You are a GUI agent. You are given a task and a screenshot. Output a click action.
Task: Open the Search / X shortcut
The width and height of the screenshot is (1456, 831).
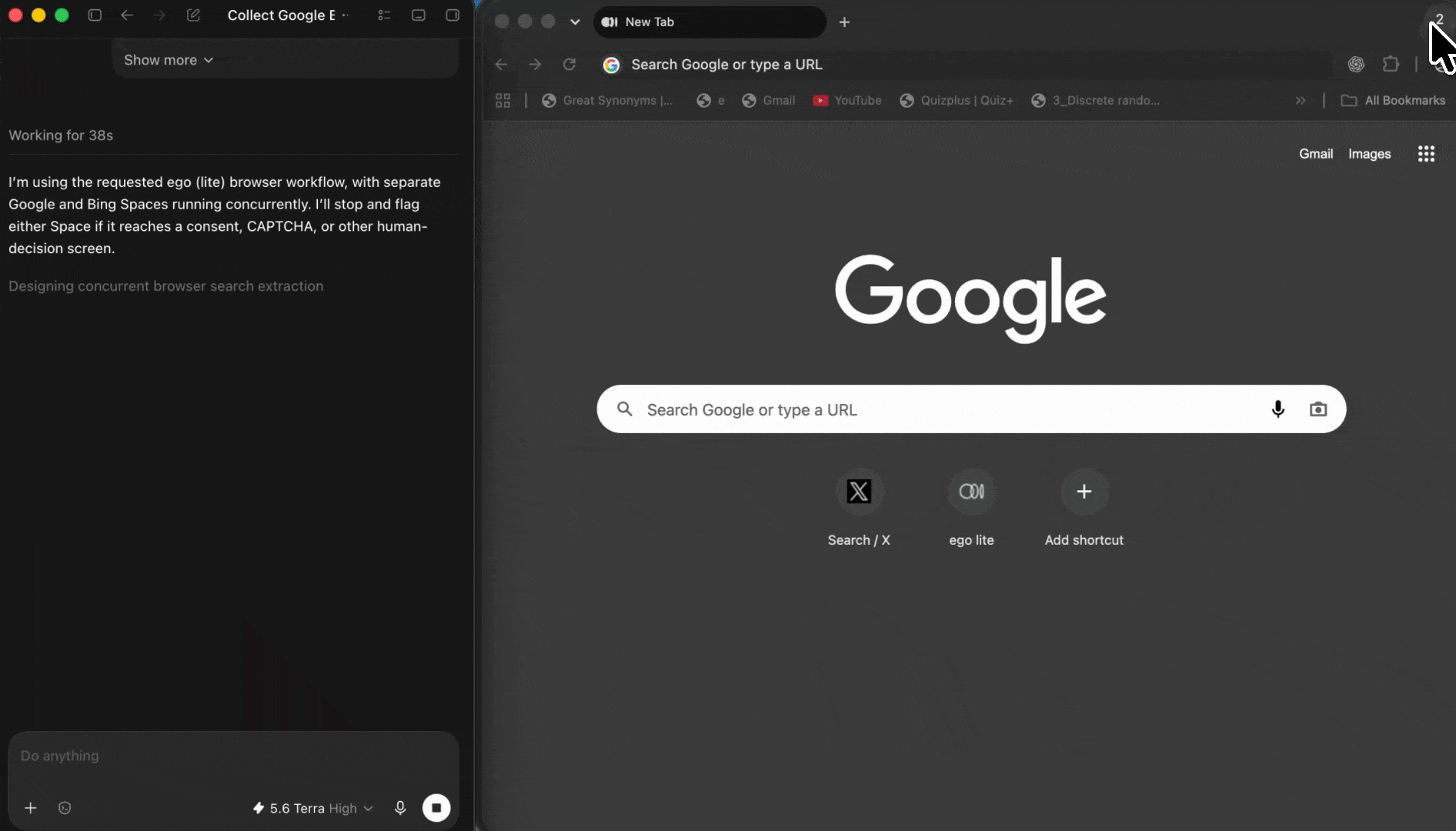click(859, 508)
